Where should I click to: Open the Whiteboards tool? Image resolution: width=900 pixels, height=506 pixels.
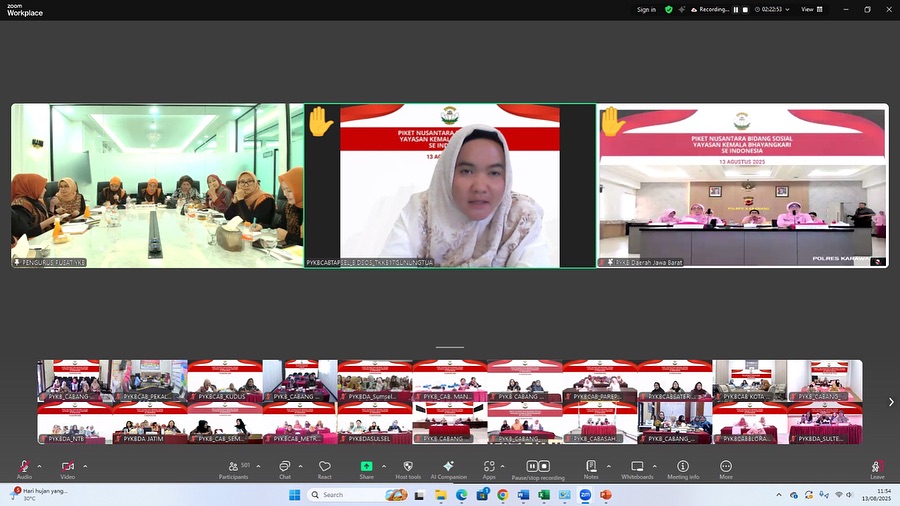pos(637,468)
